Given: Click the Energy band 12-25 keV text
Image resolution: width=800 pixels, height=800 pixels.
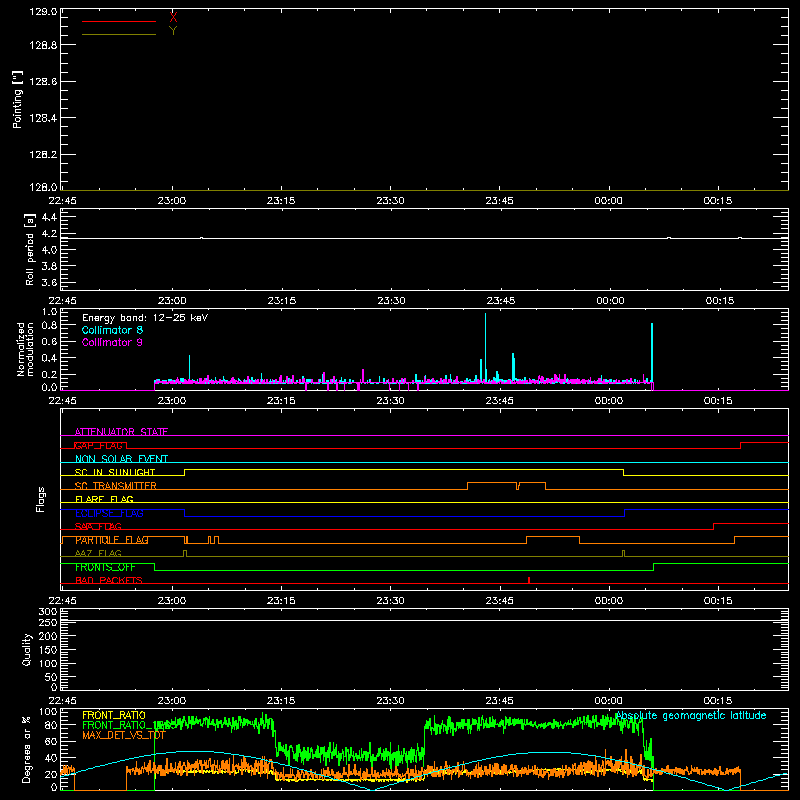Looking at the screenshot, I should point(145,318).
